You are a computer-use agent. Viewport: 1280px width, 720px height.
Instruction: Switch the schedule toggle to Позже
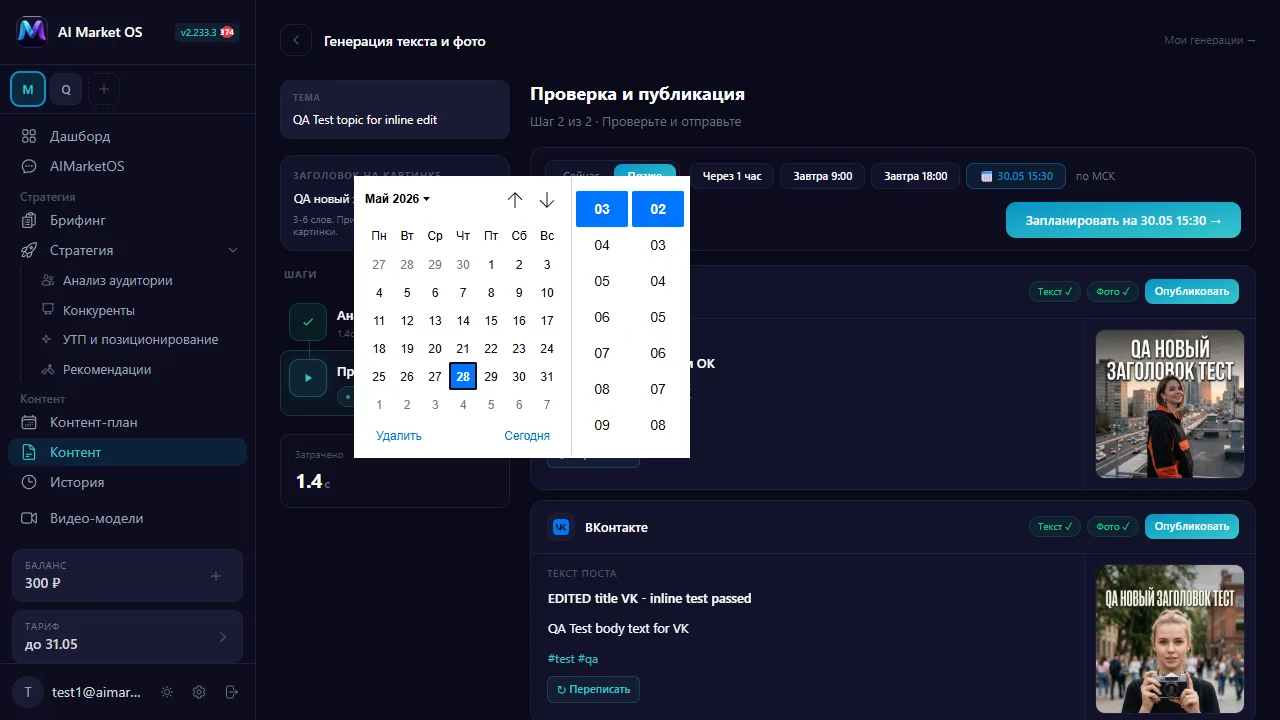pyautogui.click(x=645, y=176)
